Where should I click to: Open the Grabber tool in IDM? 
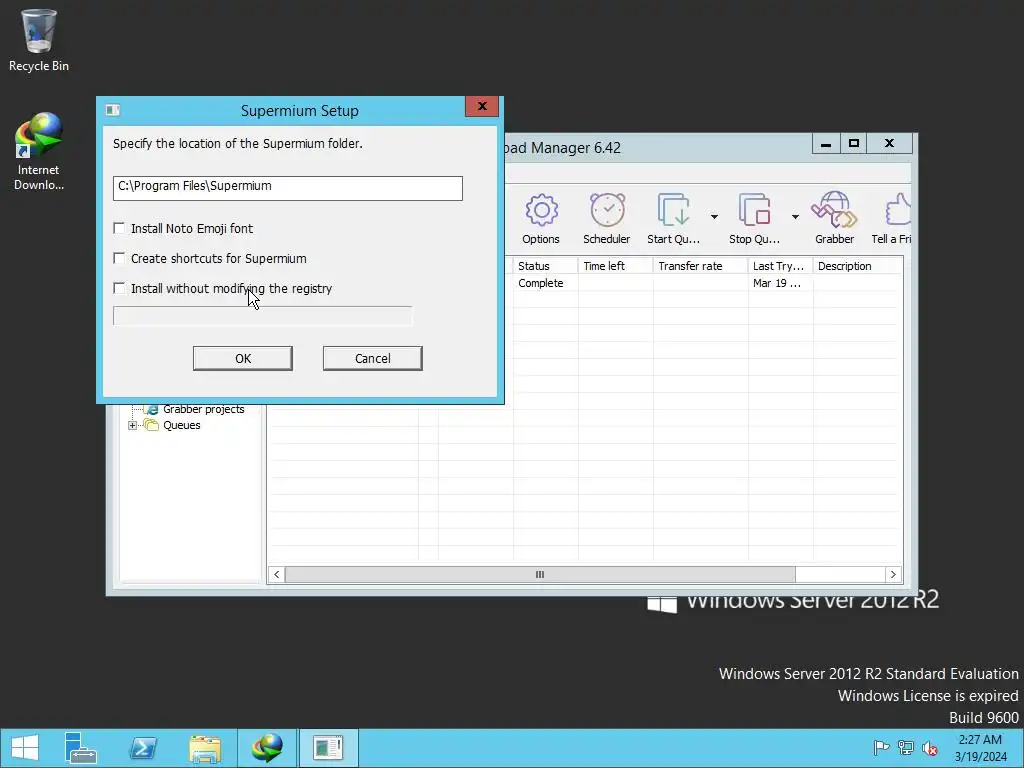[834, 219]
